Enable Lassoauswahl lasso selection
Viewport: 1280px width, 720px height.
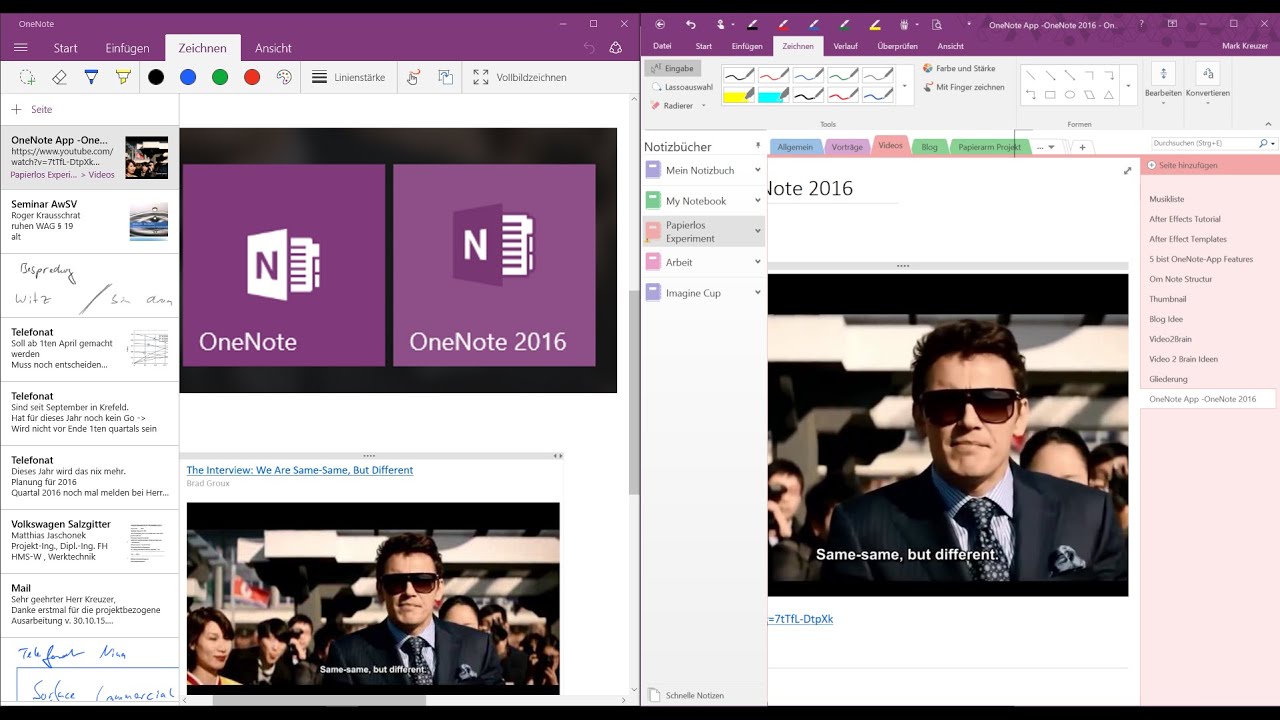(x=681, y=87)
